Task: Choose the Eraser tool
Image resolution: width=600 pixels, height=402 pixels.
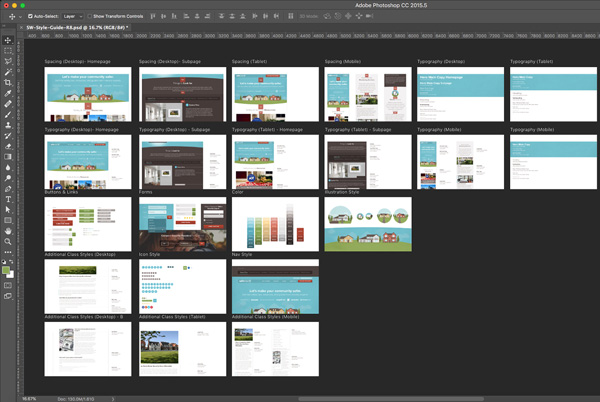Action: coord(8,146)
